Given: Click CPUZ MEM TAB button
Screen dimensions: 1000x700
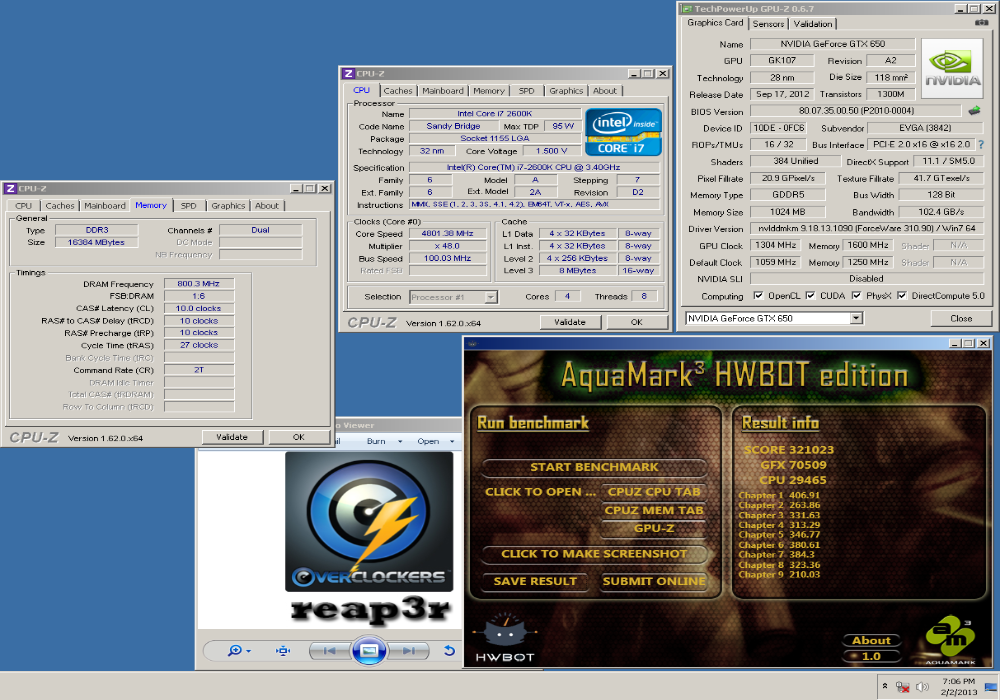Looking at the screenshot, I should (x=654, y=510).
